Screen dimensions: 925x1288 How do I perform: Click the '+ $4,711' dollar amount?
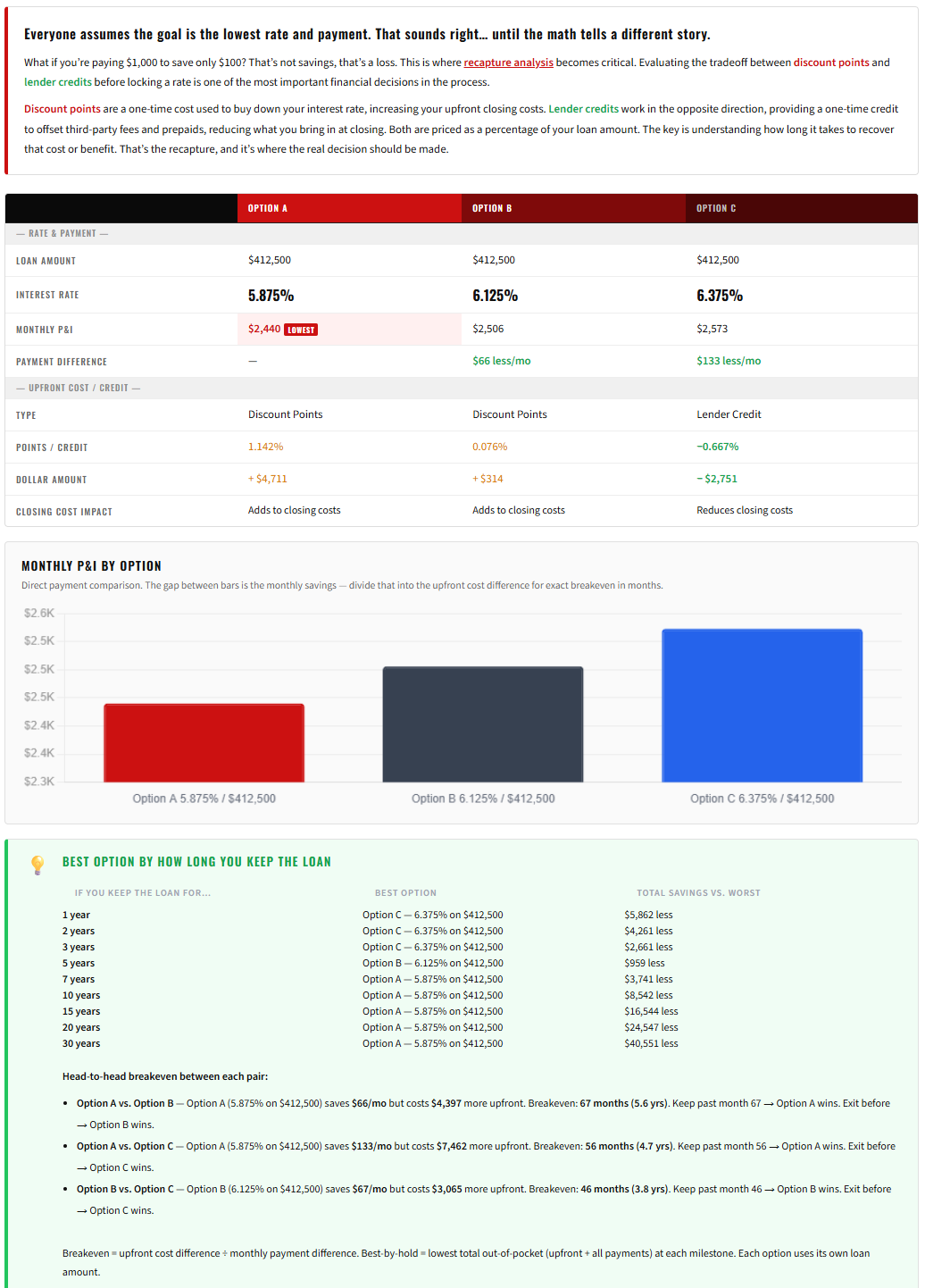pyautogui.click(x=268, y=479)
